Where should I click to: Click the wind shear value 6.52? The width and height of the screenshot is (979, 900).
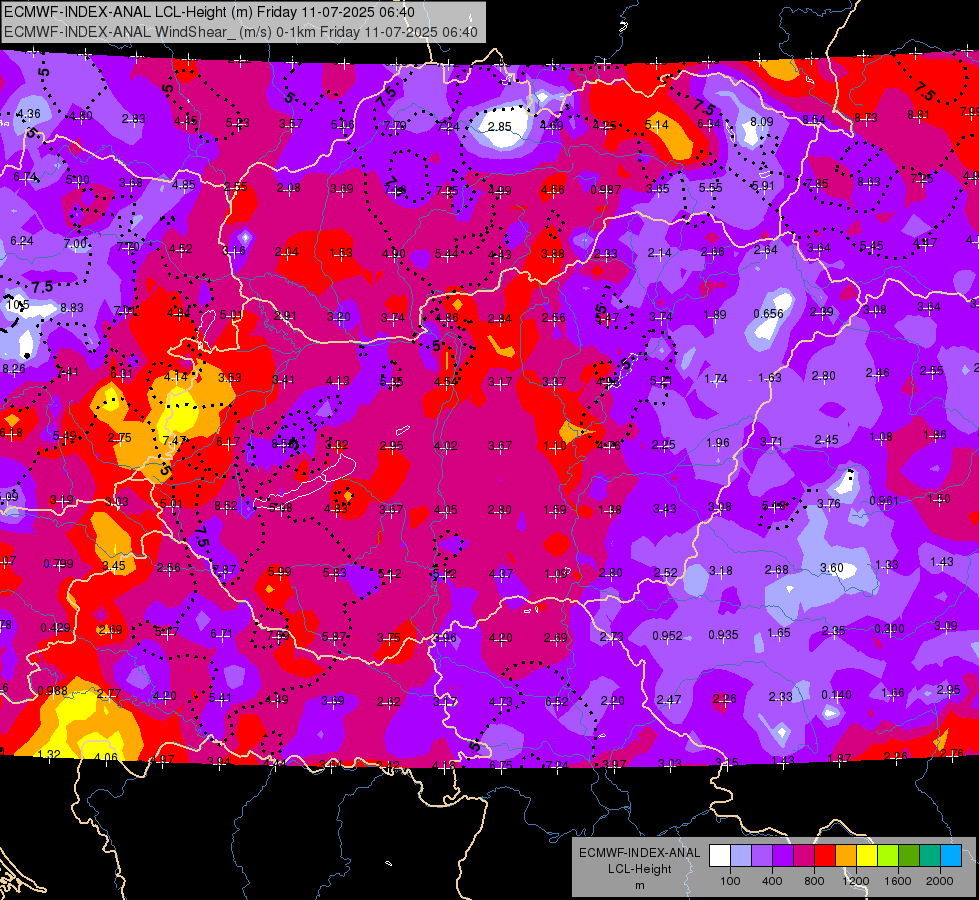[x=556, y=701]
